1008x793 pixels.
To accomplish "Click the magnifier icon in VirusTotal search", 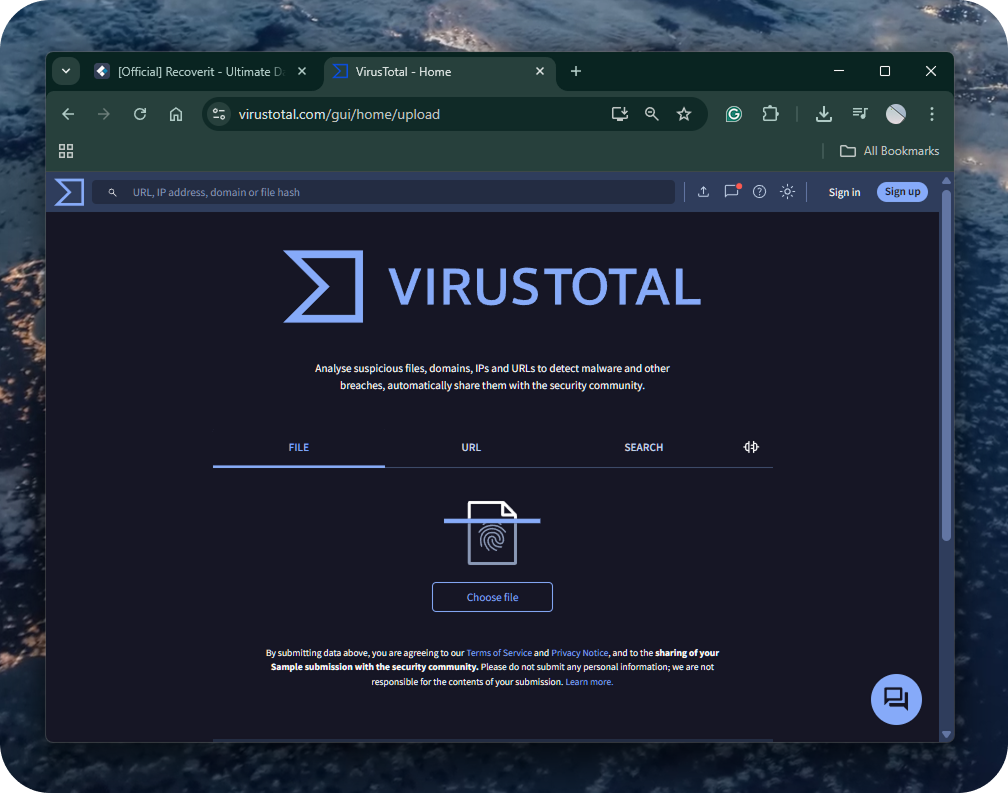I will [x=112, y=192].
